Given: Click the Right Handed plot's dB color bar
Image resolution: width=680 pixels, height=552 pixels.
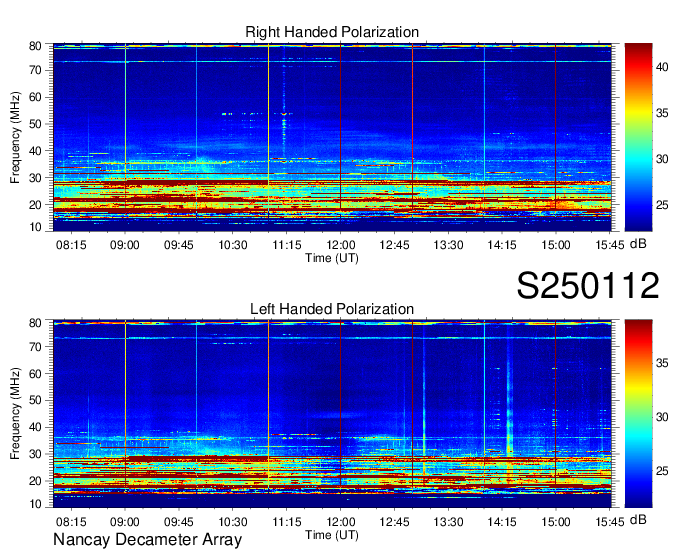Looking at the screenshot, I should (x=638, y=137).
